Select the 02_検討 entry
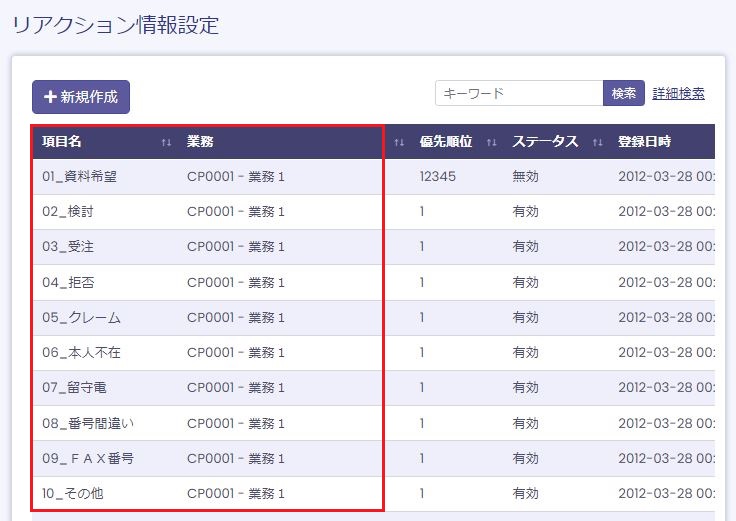The height and width of the screenshot is (521, 736). 68,212
